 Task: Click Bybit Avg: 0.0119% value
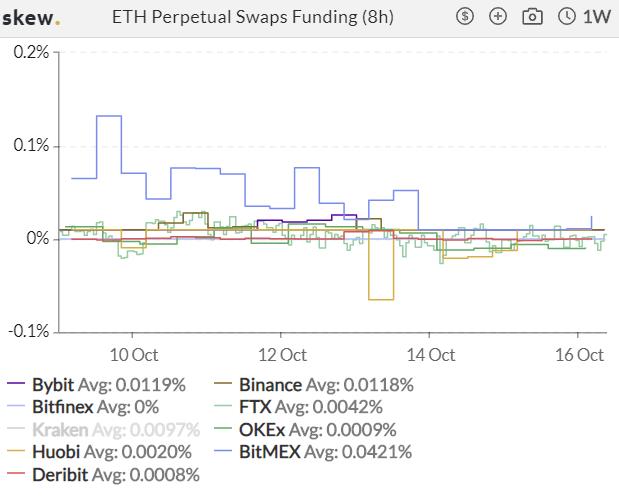coord(132,385)
